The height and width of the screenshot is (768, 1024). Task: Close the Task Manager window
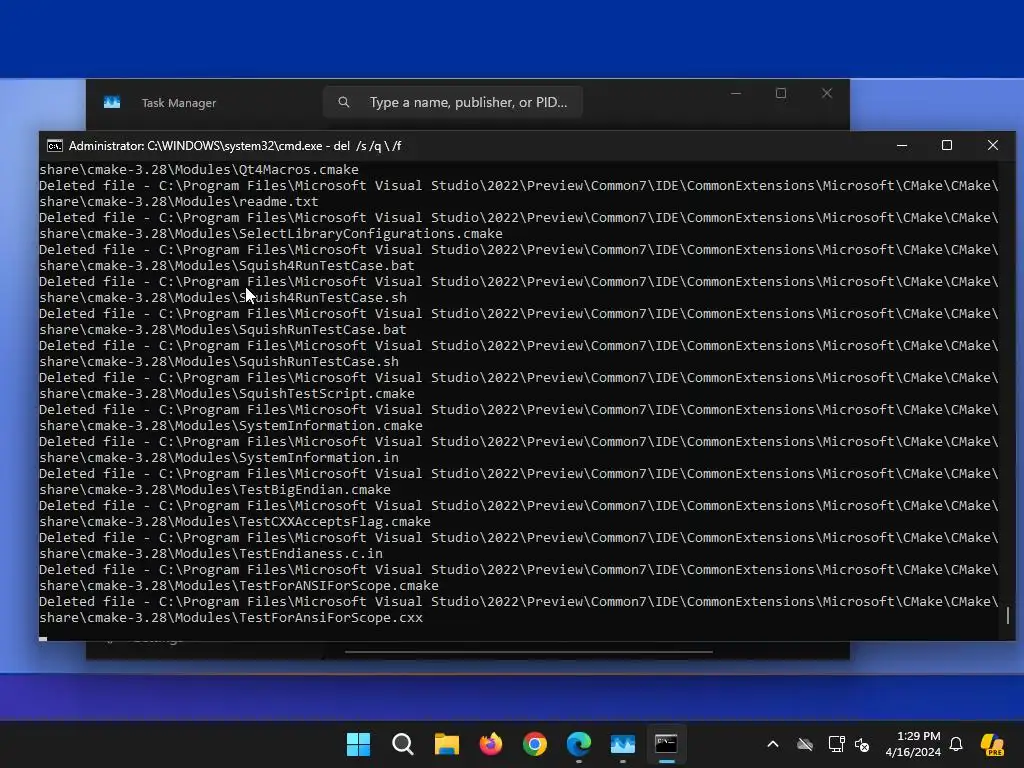tap(827, 93)
